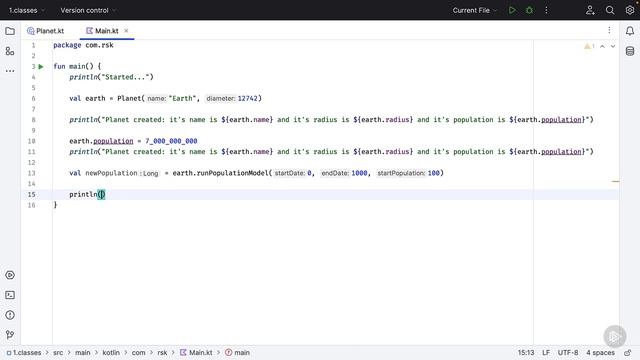The image size is (640, 360).
Task: Change line separator LF in status bar
Action: (546, 353)
